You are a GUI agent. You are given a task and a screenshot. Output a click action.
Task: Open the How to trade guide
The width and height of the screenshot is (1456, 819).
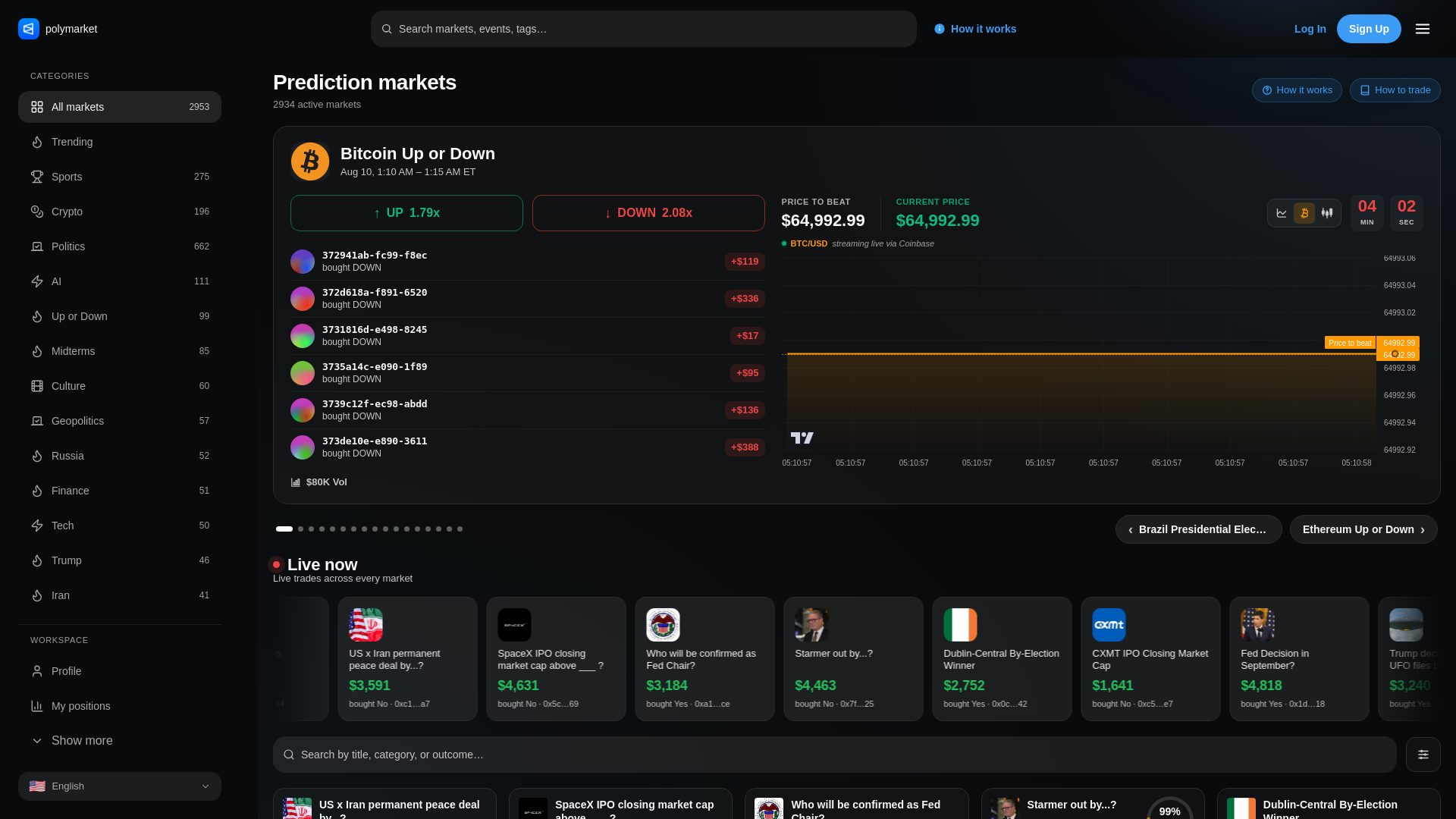(x=1395, y=90)
